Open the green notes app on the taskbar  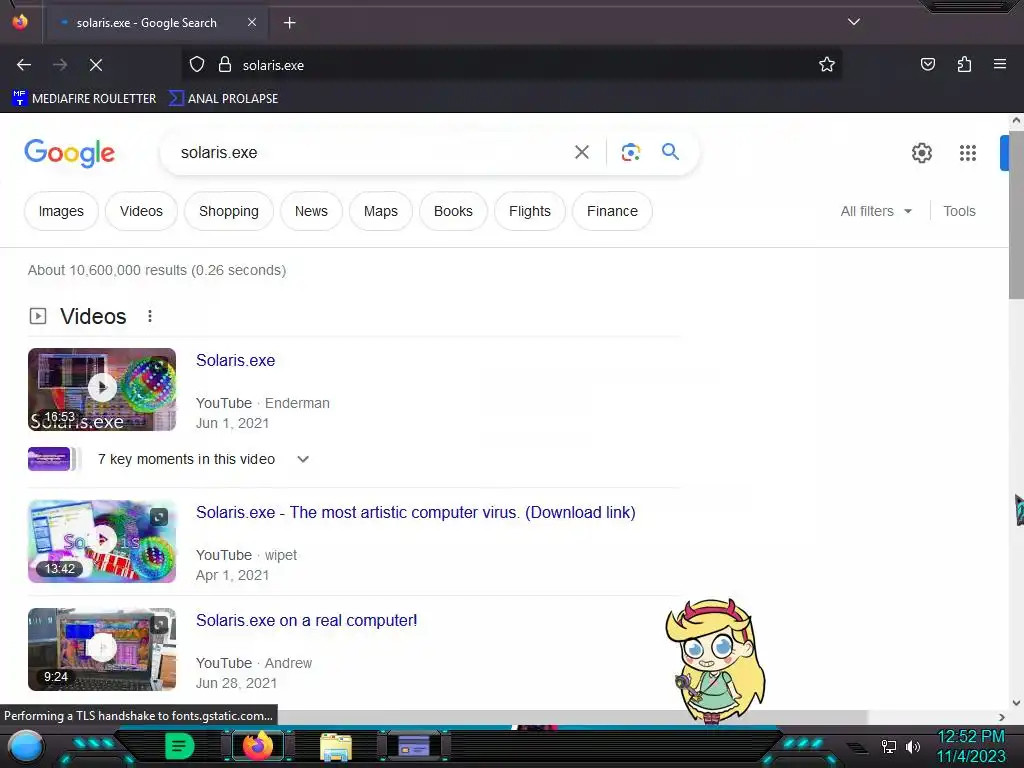coord(180,746)
